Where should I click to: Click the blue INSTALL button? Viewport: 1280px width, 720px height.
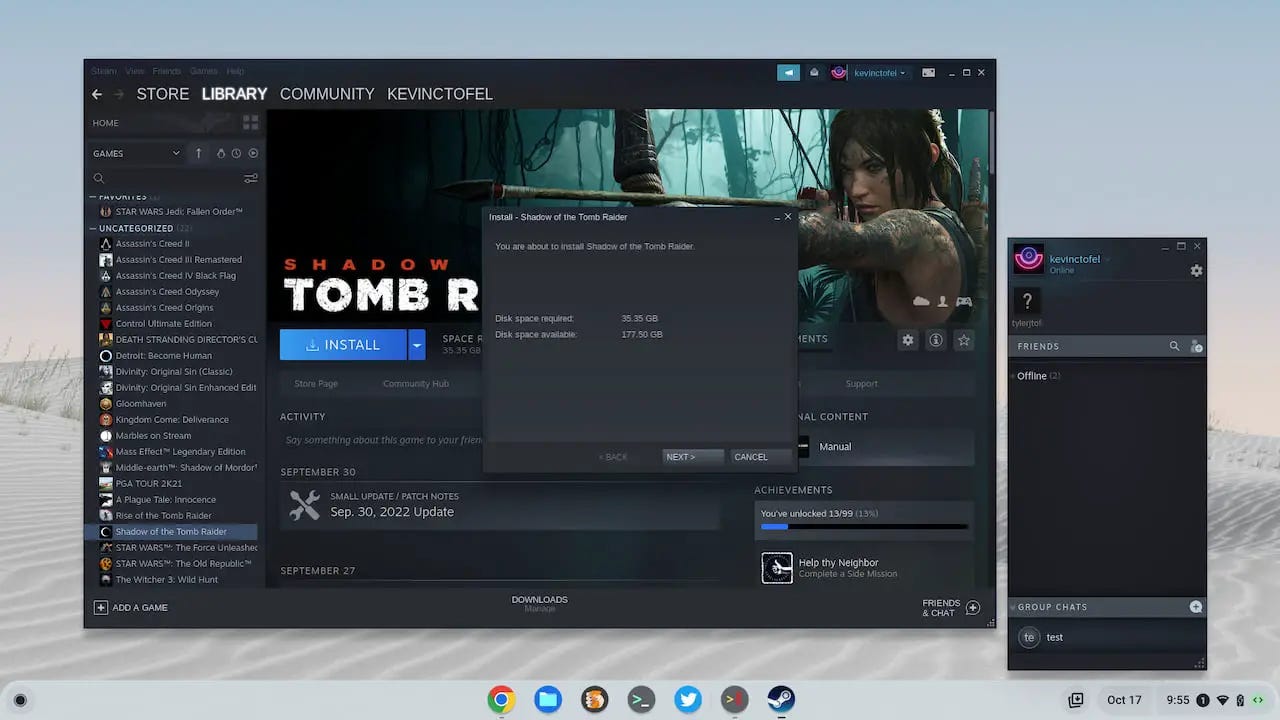tap(343, 345)
